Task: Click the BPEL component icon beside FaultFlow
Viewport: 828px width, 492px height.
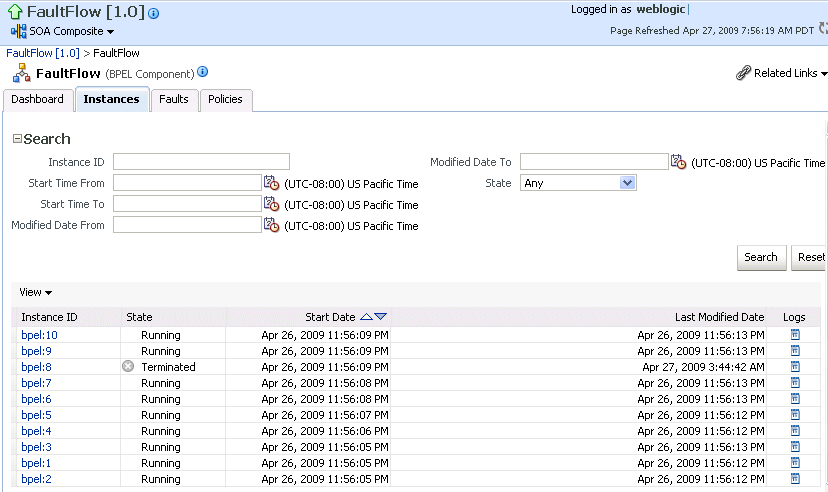Action: click(x=22, y=73)
